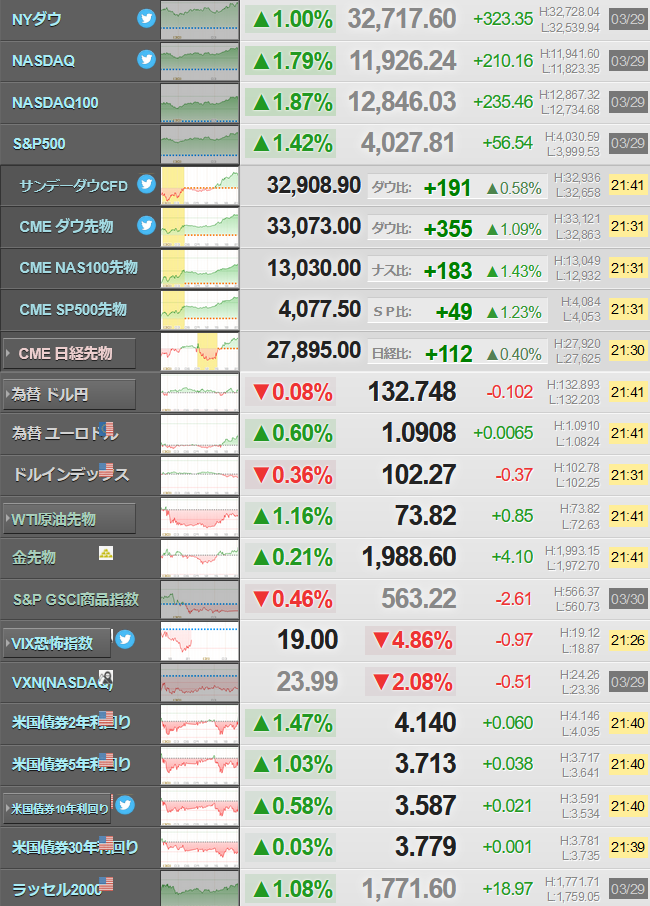Image resolution: width=650 pixels, height=906 pixels.
Task: Open the サンデーダウCFD mini chart
Action: 199,185
